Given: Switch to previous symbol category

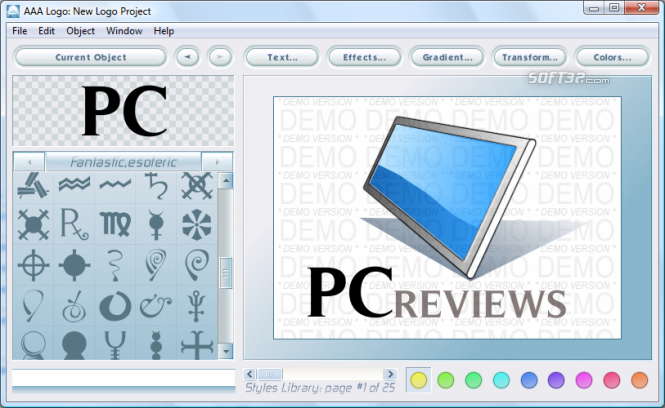Looking at the screenshot, I should [x=29, y=162].
